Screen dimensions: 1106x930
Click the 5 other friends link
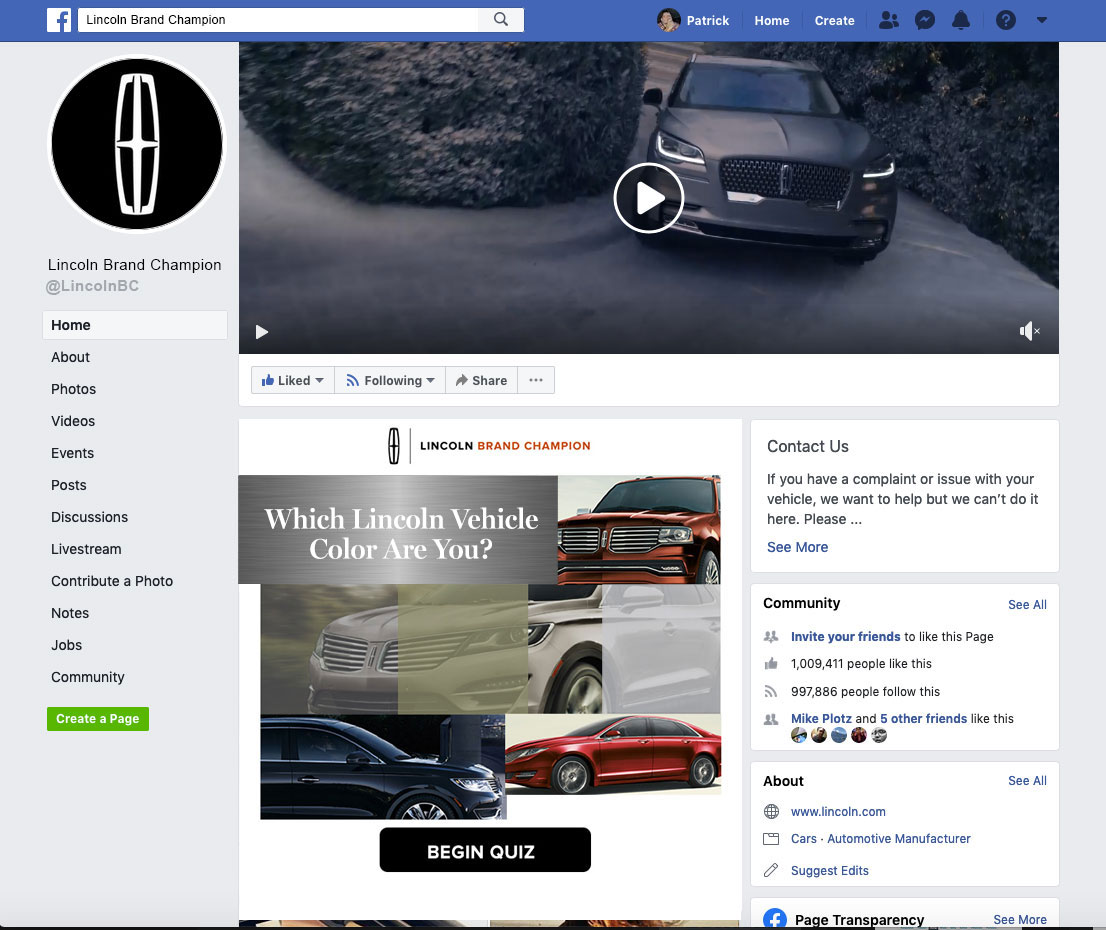click(x=923, y=718)
